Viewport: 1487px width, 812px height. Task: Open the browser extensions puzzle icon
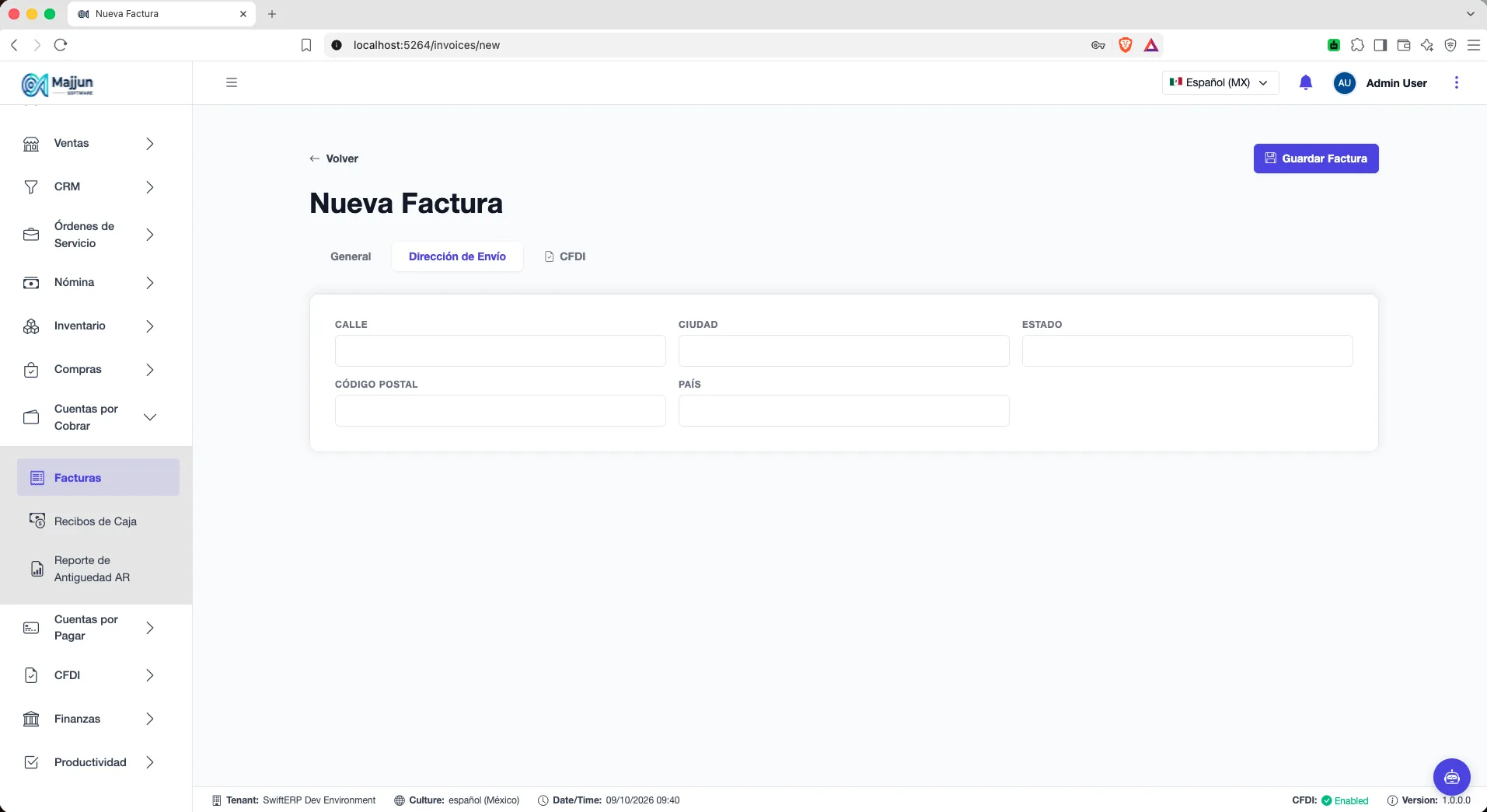tap(1357, 45)
